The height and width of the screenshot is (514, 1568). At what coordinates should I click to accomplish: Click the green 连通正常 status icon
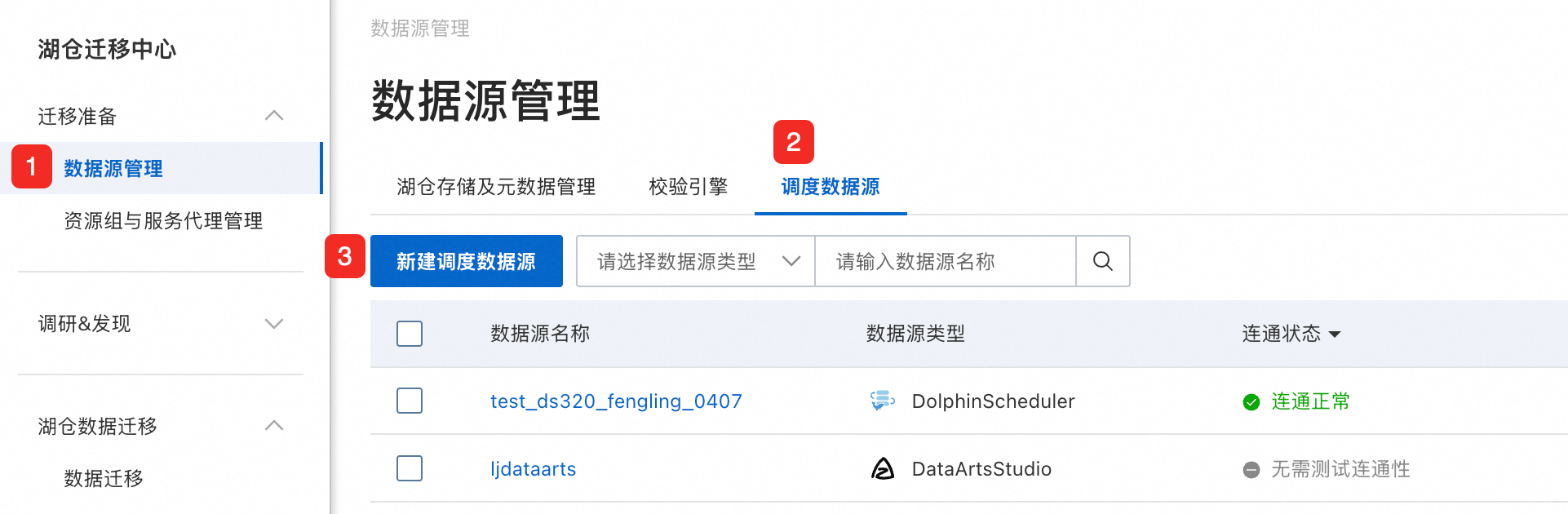click(x=1251, y=401)
